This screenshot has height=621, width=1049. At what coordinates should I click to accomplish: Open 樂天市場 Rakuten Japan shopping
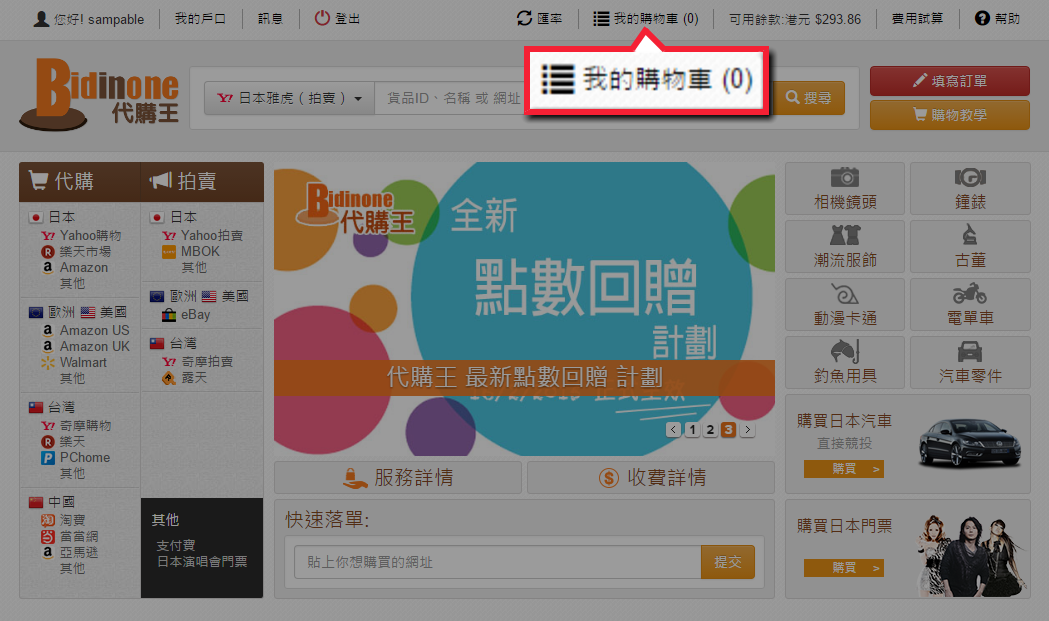(x=76, y=252)
